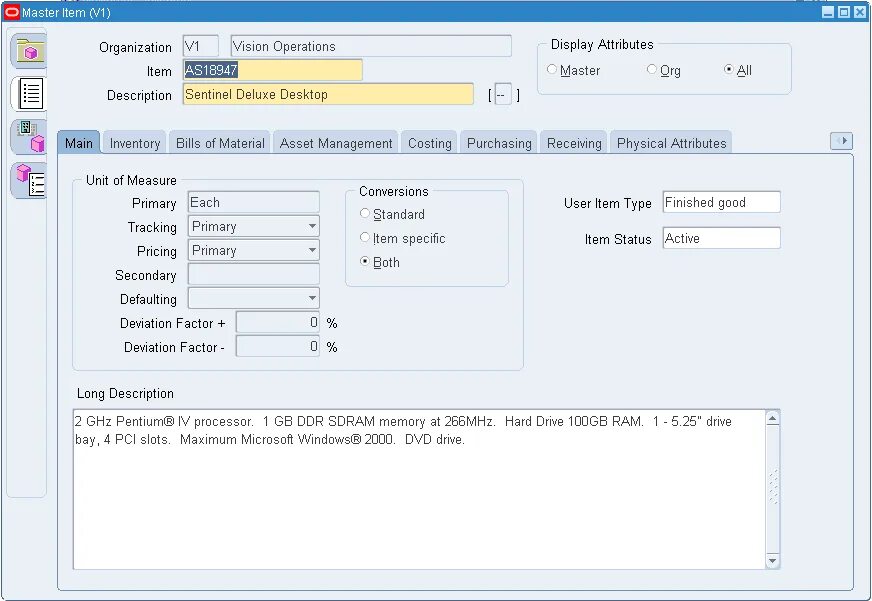The height and width of the screenshot is (601, 872).
Task: Select the All display attributes radio button
Action: coord(729,69)
